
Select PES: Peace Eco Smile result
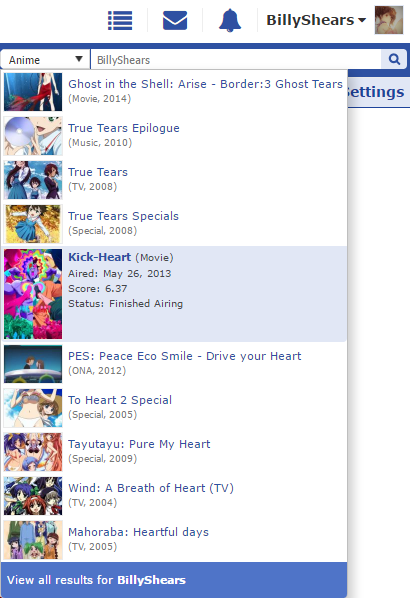tap(174, 364)
